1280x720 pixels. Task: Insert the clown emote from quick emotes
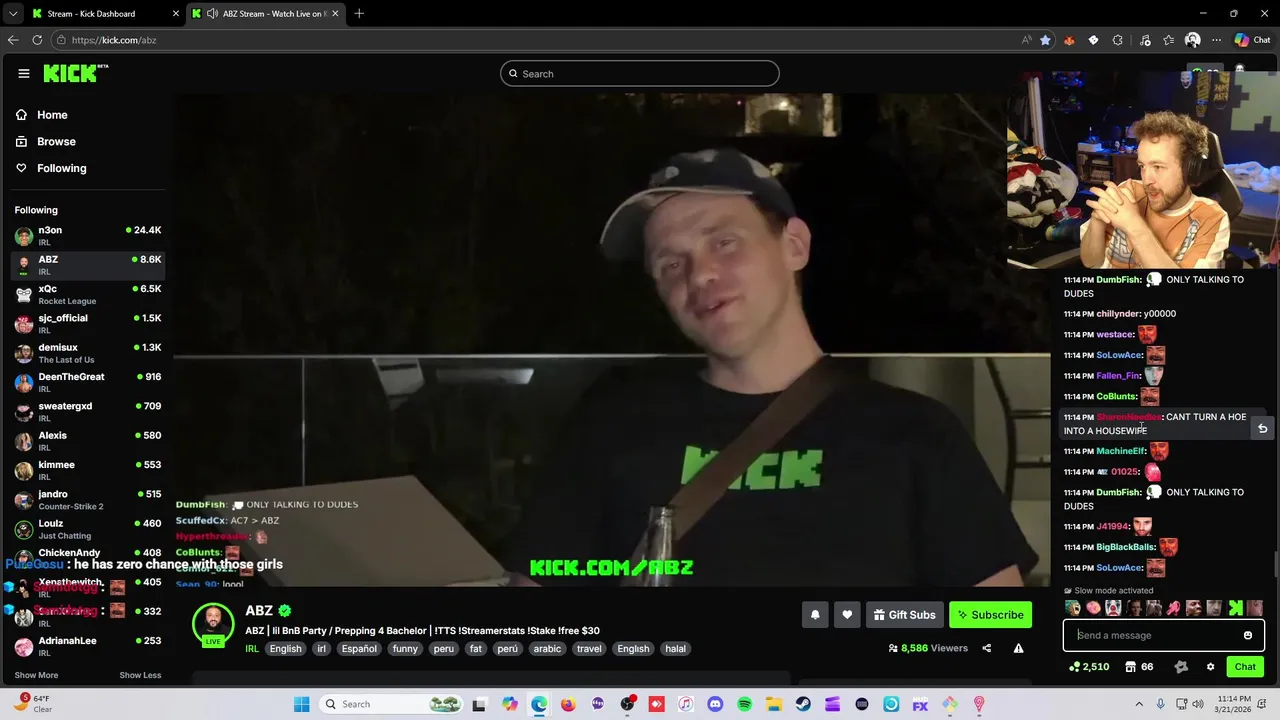tap(1113, 608)
